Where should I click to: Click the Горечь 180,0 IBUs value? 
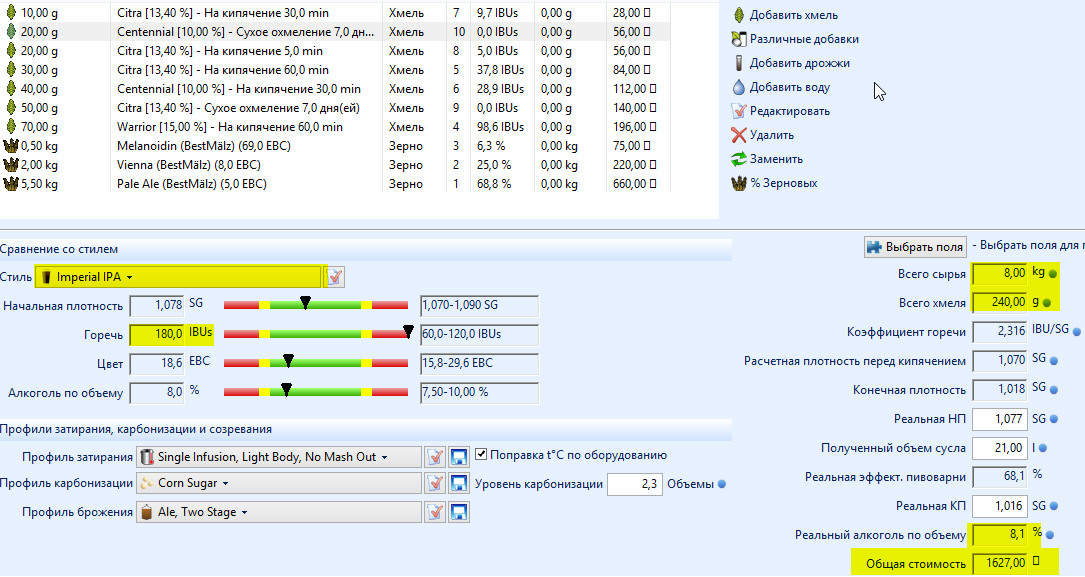(x=156, y=334)
